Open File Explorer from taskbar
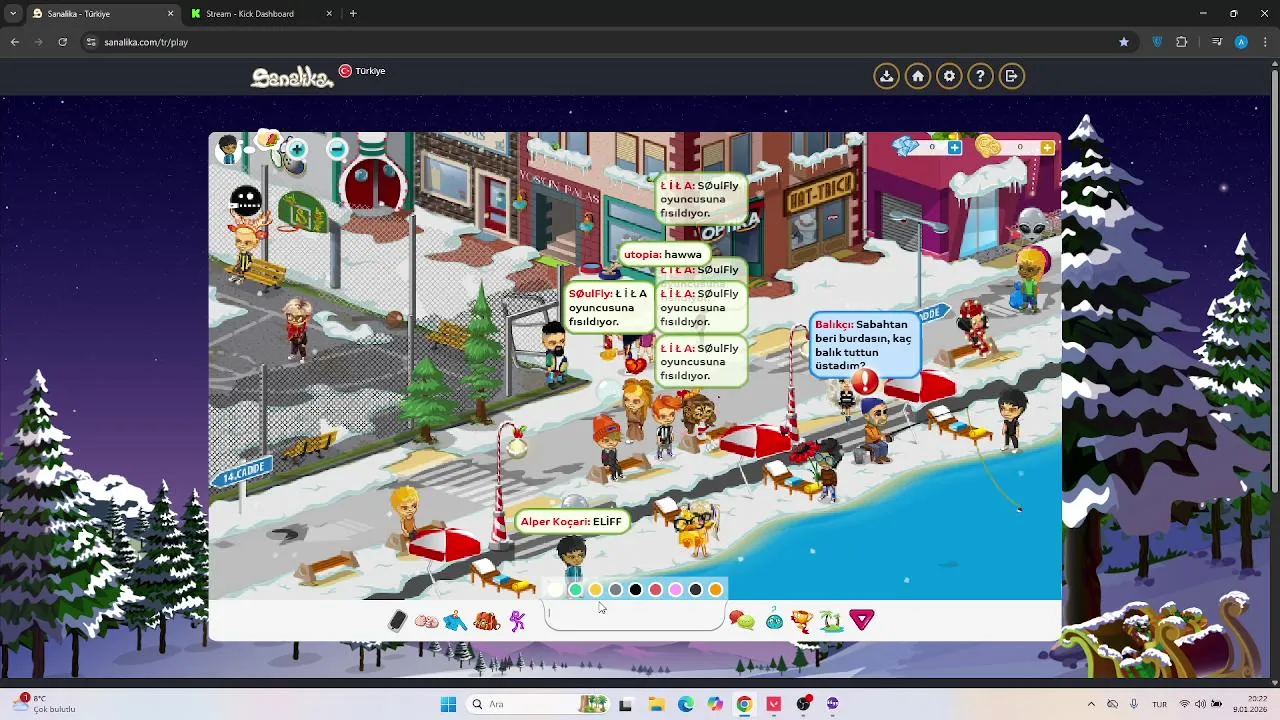Screen dimensions: 1280x720 point(656,704)
